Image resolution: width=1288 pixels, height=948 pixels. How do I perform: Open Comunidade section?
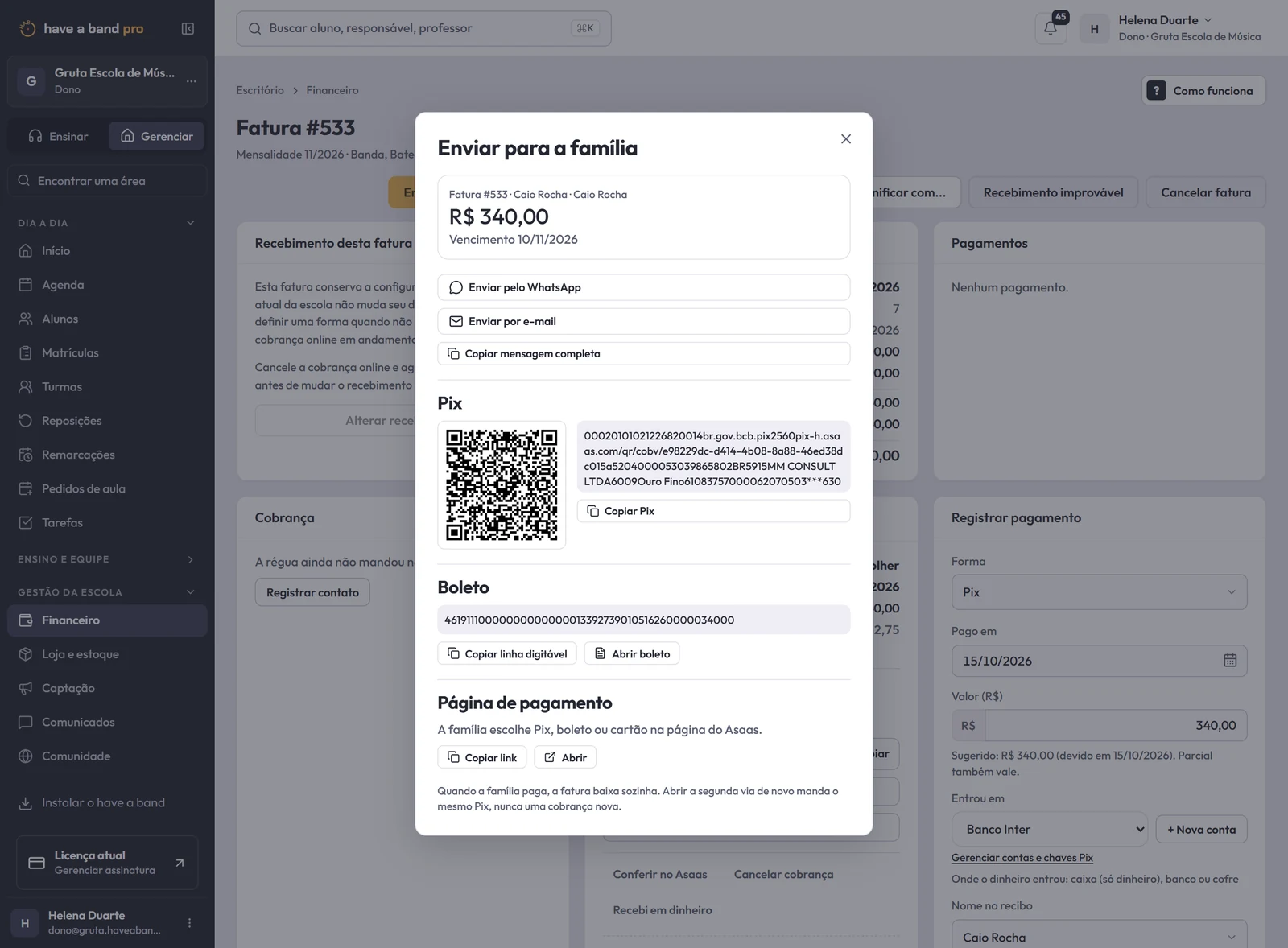107,756
